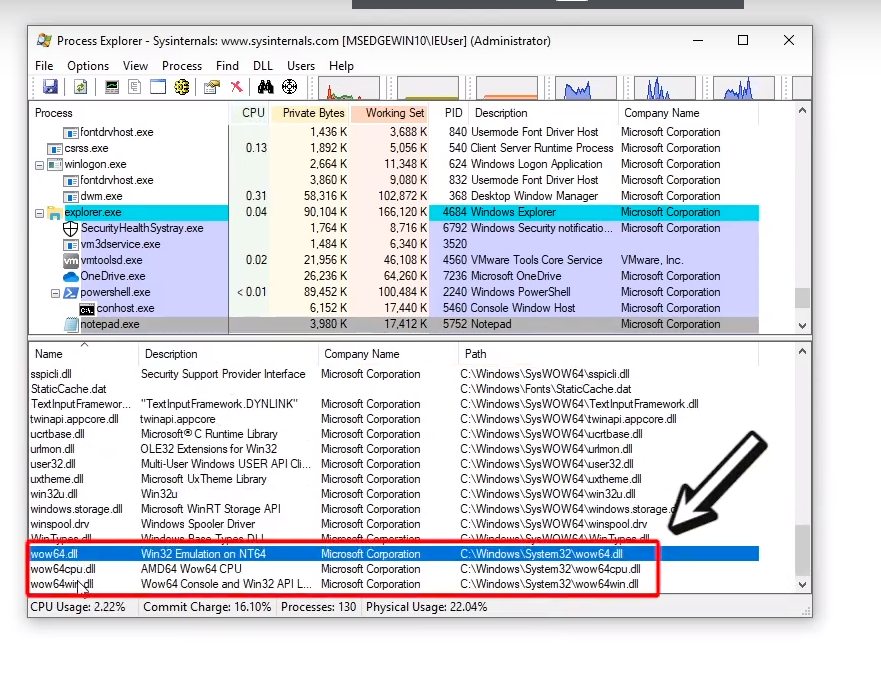Click the vm3dservice.exe process icon
The width and height of the screenshot is (881, 676).
pos(71,245)
